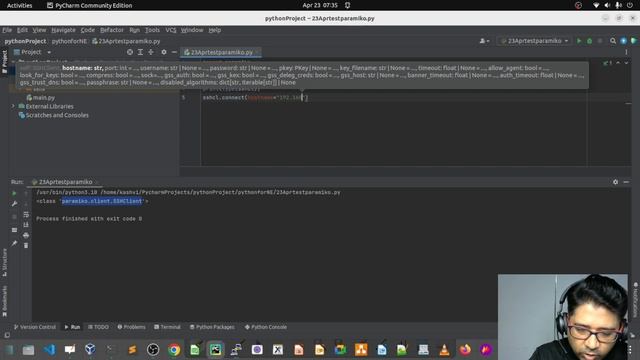Toggle quick tool windows icon at bottom-left
This screenshot has height=360, width=640.
click(7, 335)
